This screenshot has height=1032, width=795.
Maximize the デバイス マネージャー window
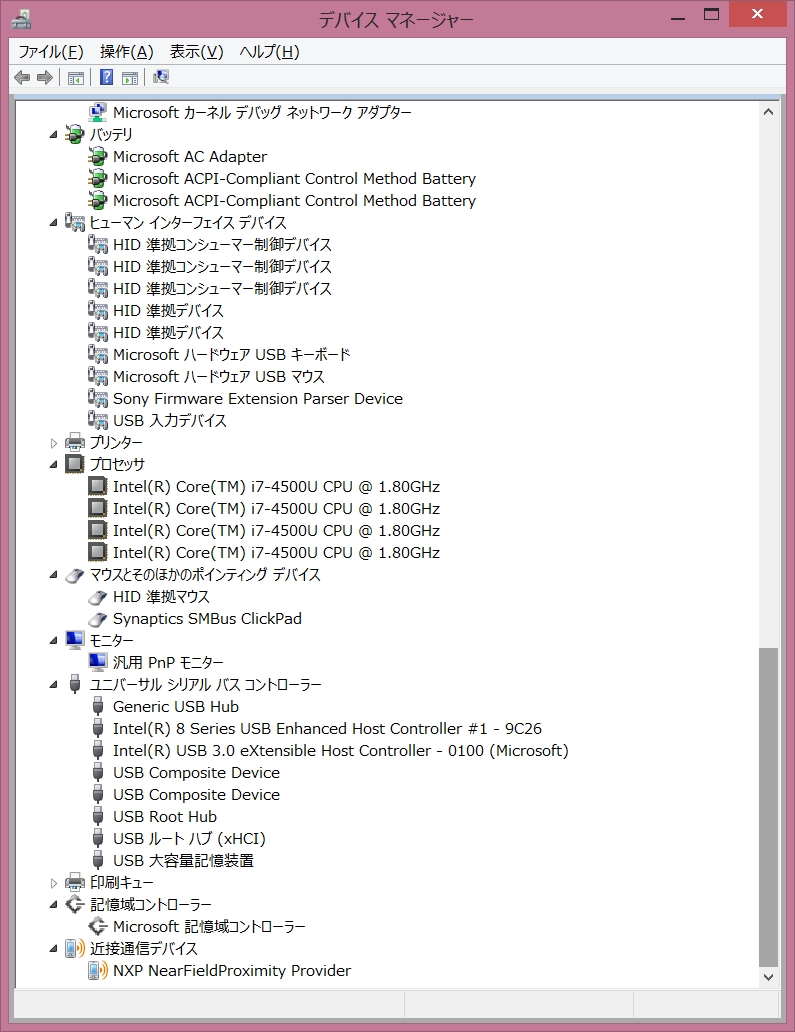pos(711,16)
